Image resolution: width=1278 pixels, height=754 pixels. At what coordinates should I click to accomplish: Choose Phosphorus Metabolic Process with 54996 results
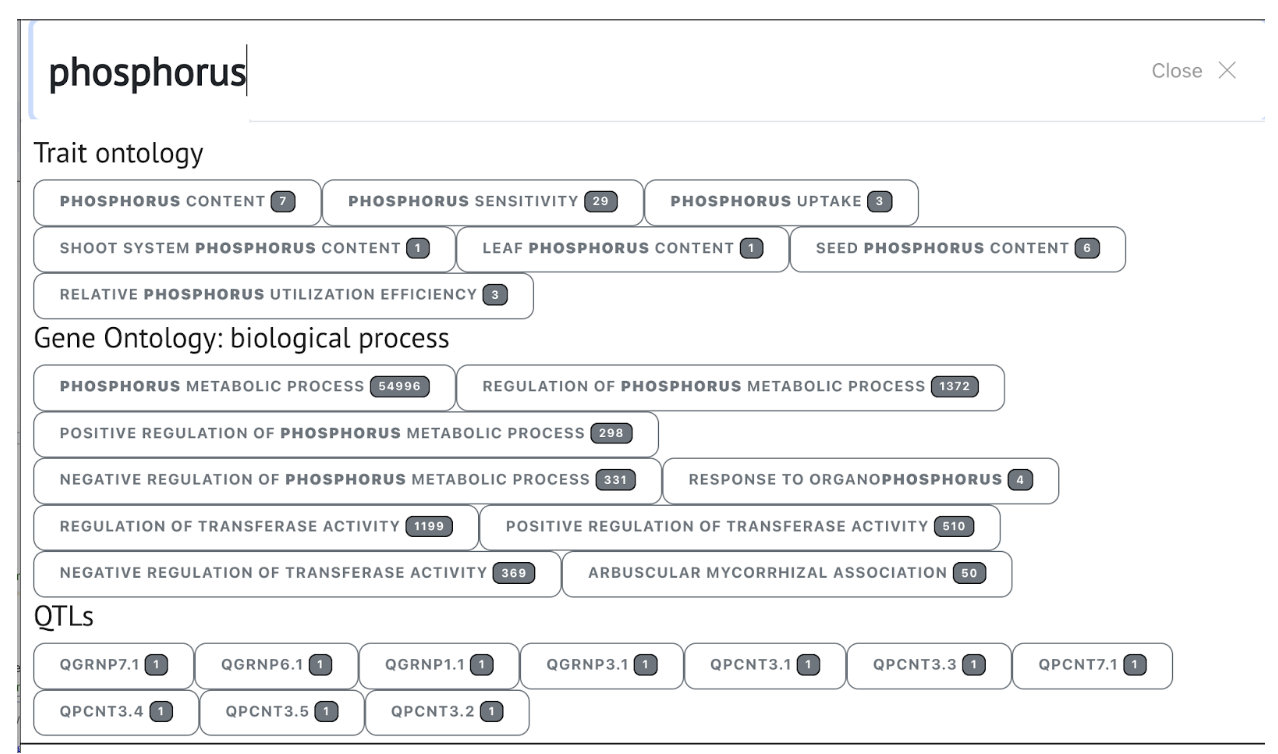click(x=244, y=387)
